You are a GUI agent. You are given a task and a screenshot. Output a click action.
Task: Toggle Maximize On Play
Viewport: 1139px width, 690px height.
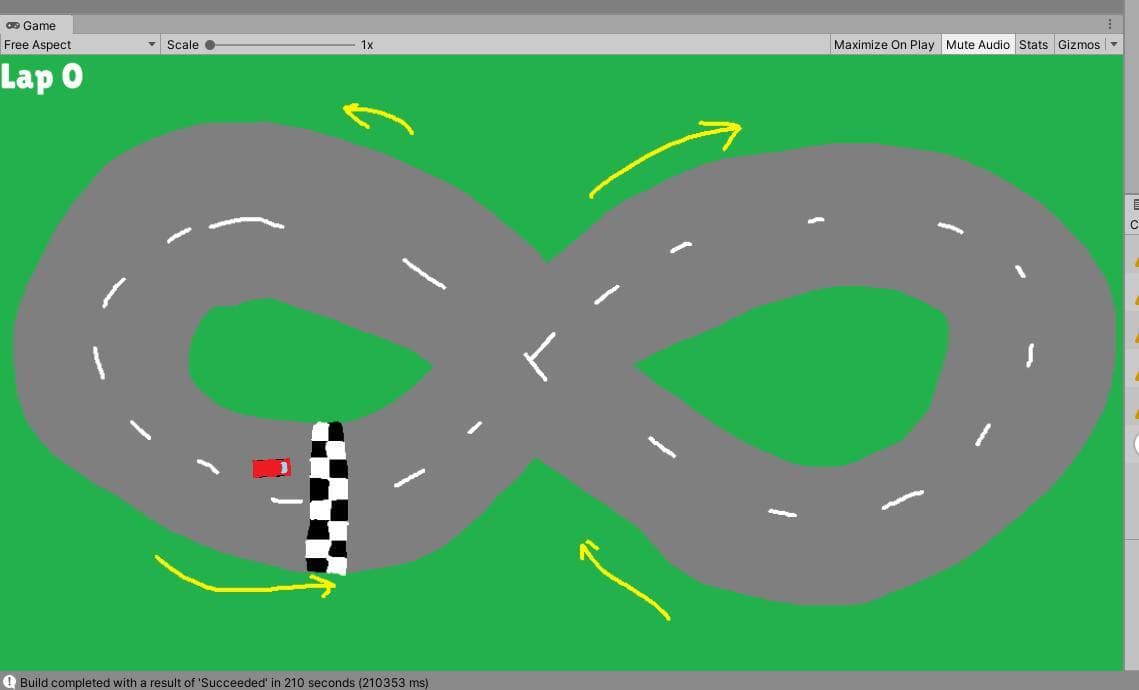884,44
